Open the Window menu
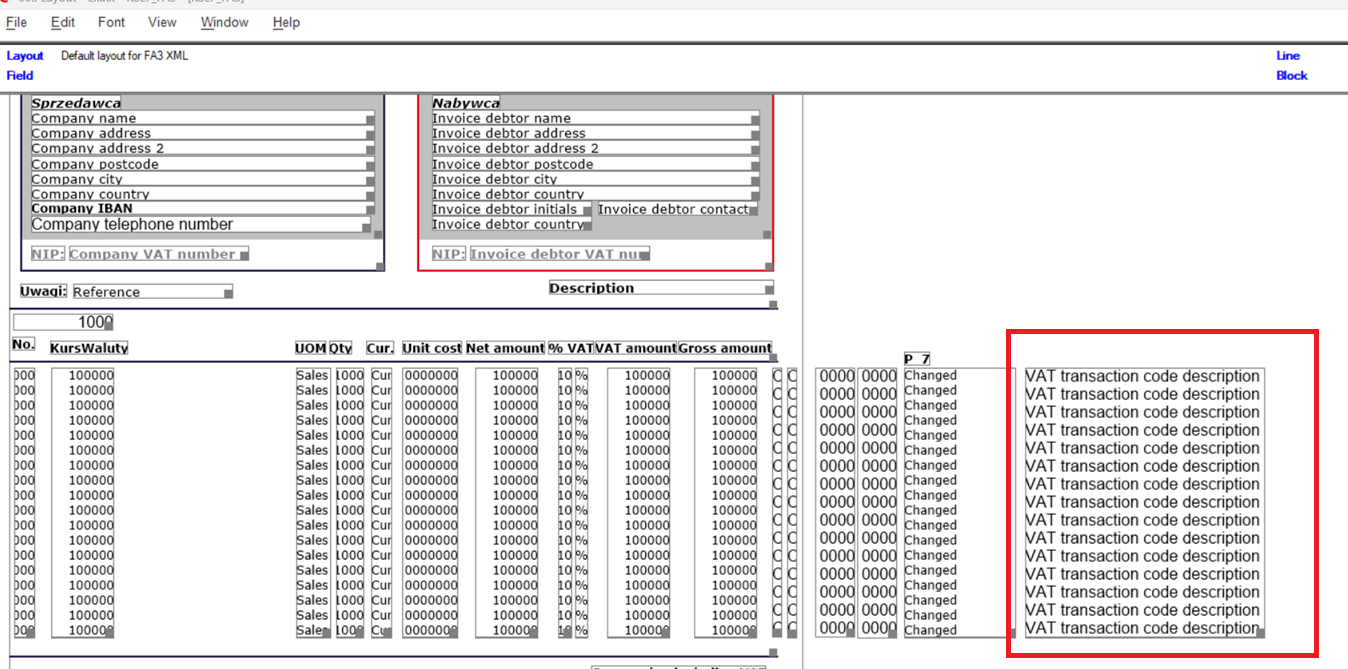 click(x=224, y=22)
